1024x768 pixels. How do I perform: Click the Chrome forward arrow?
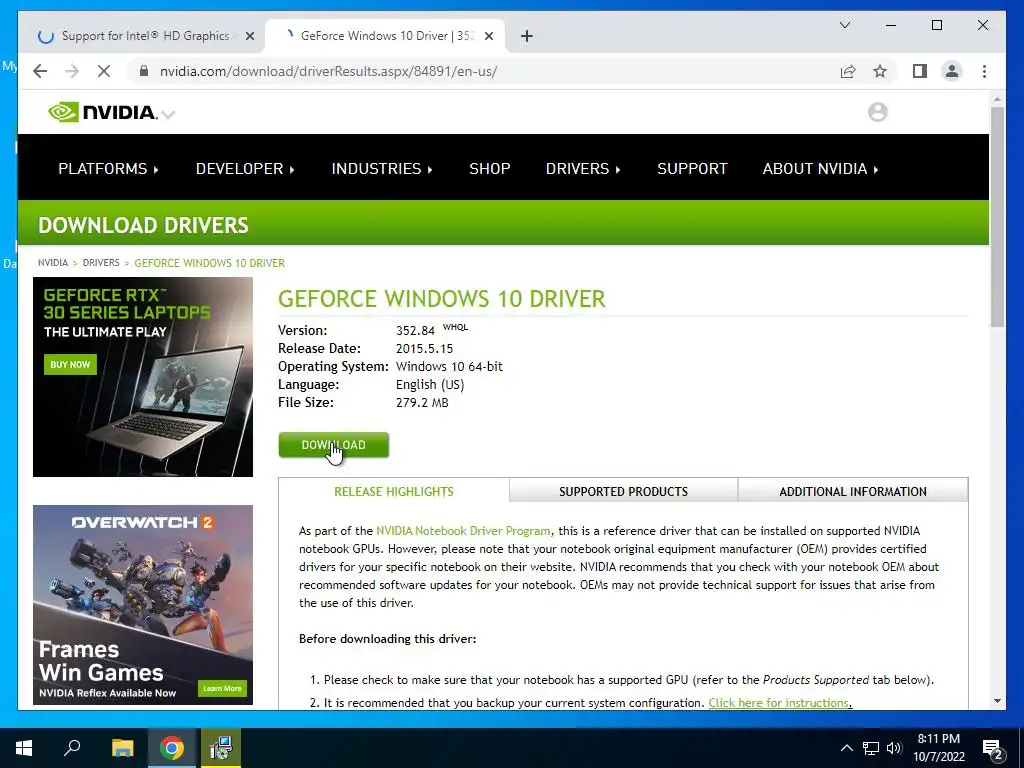tap(72, 71)
